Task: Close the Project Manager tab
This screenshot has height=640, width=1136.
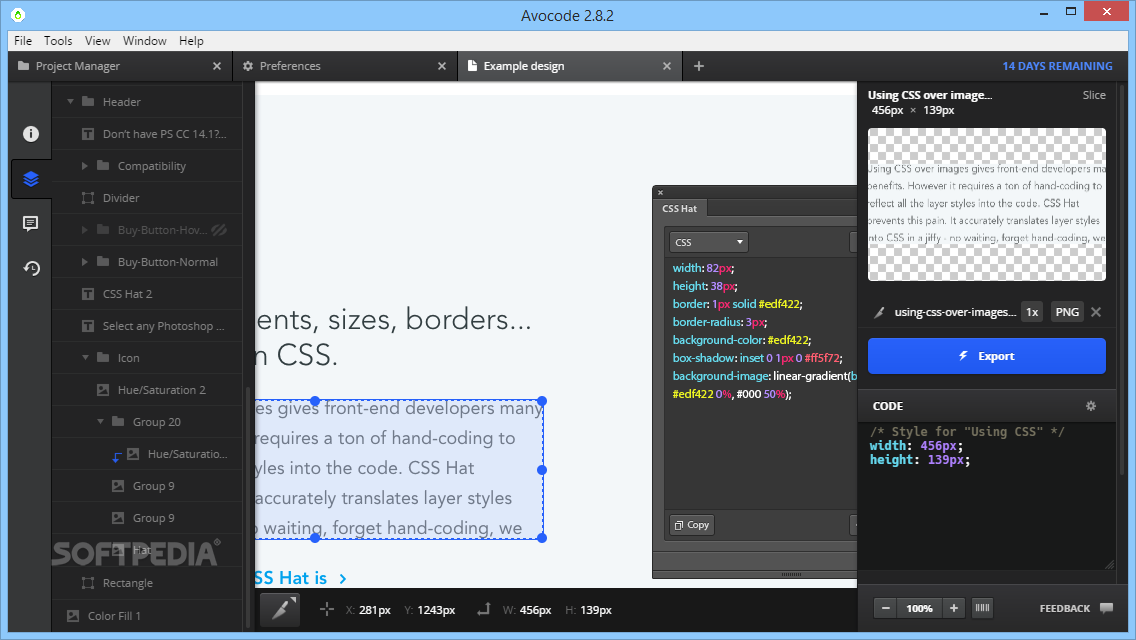Action: tap(217, 66)
